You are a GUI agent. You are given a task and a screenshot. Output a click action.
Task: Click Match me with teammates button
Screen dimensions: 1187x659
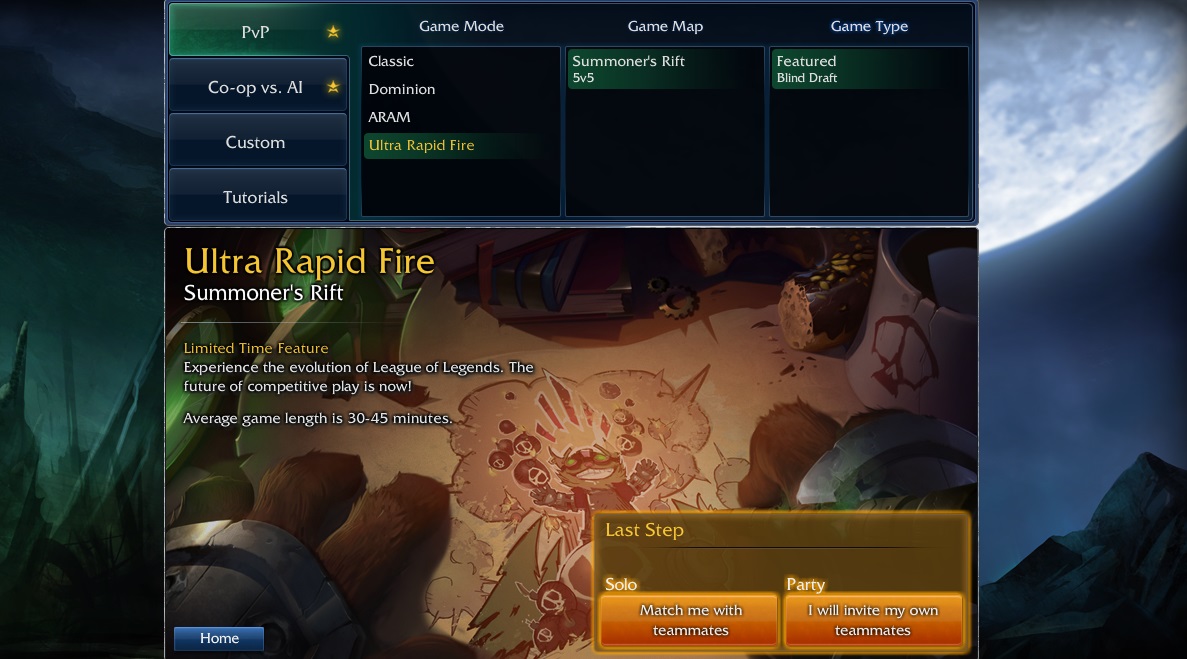pyautogui.click(x=690, y=620)
